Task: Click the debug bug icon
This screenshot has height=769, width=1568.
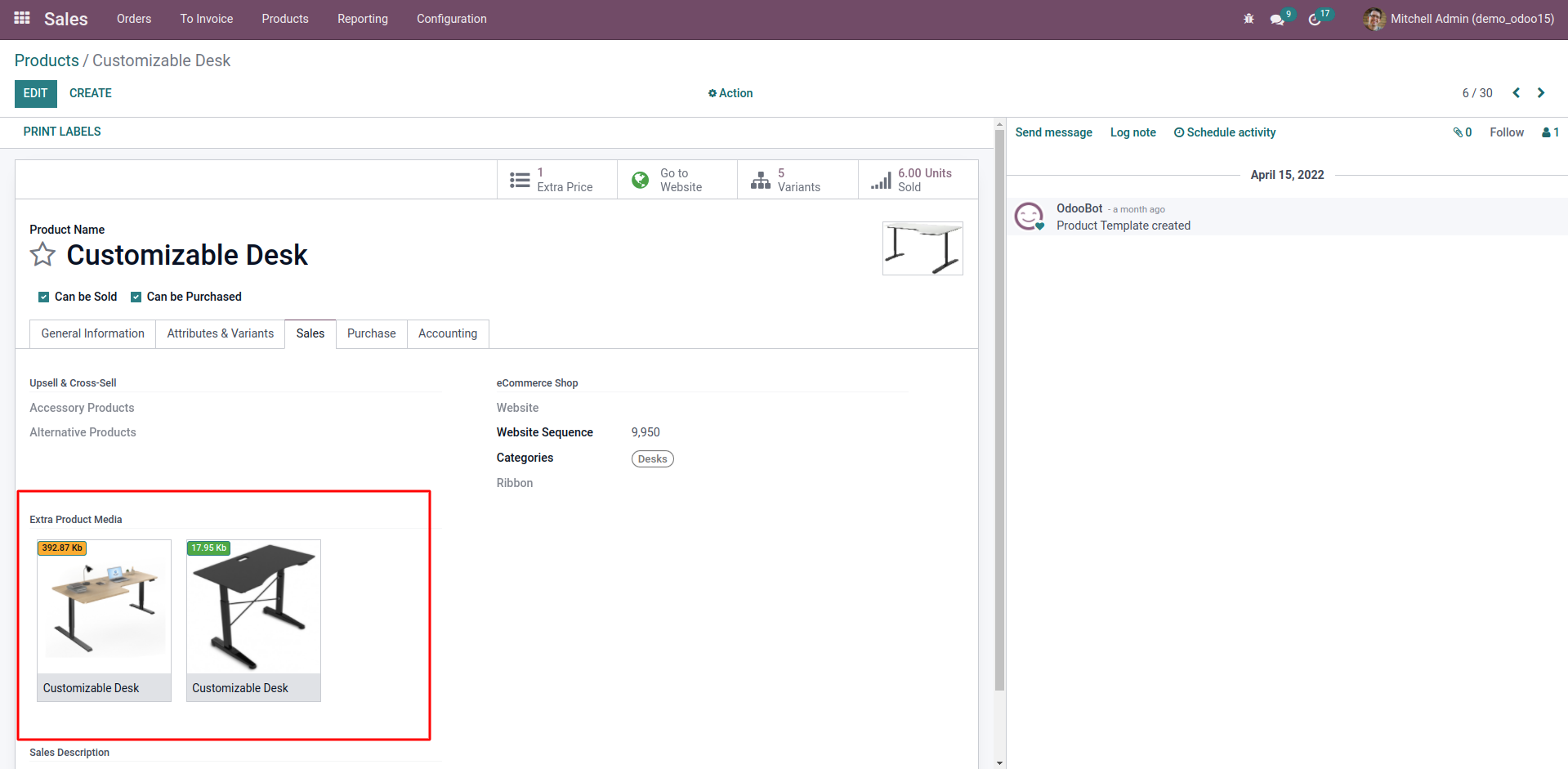Action: 1249,19
